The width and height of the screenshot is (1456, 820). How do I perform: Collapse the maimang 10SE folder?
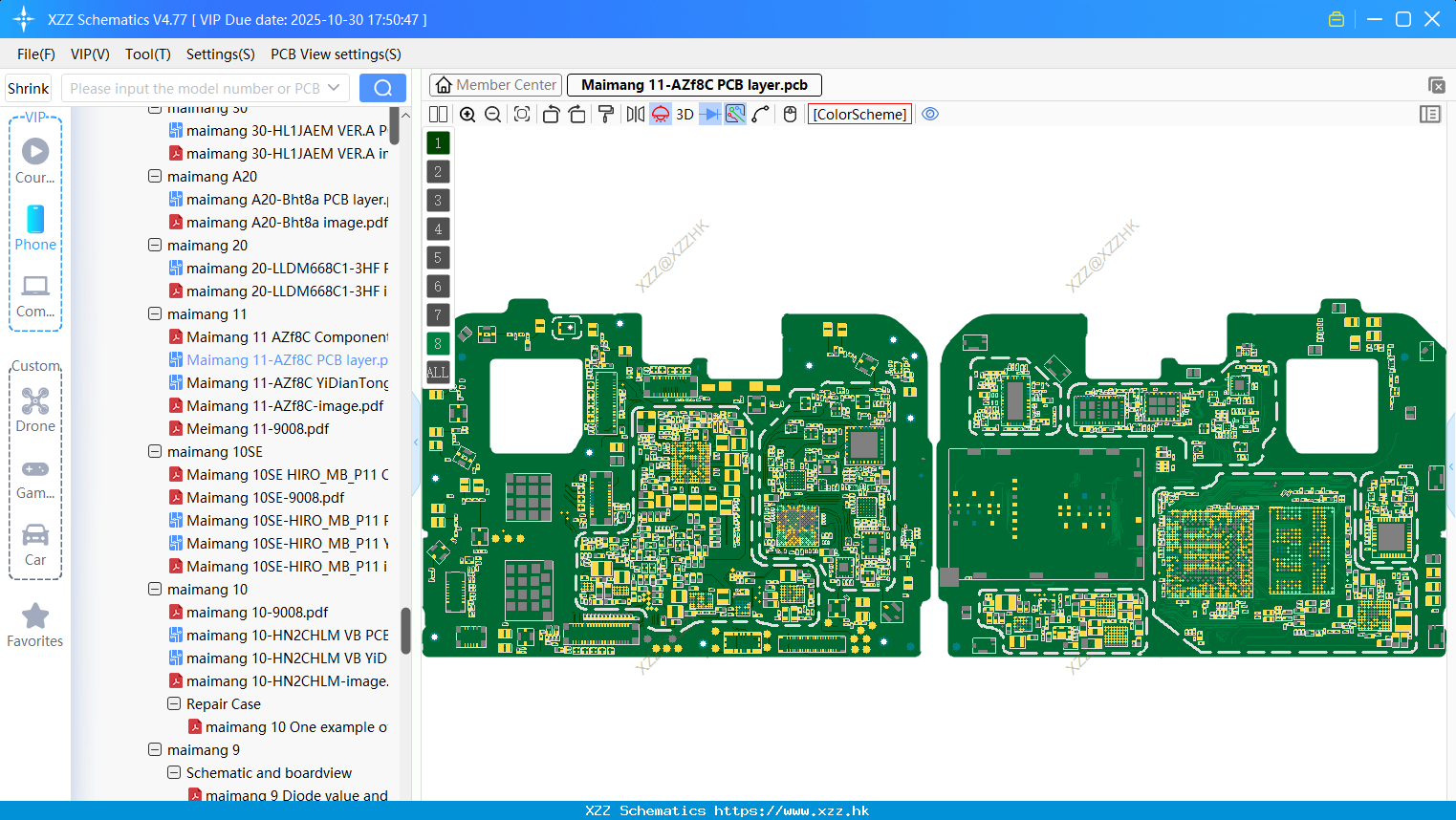coord(155,451)
